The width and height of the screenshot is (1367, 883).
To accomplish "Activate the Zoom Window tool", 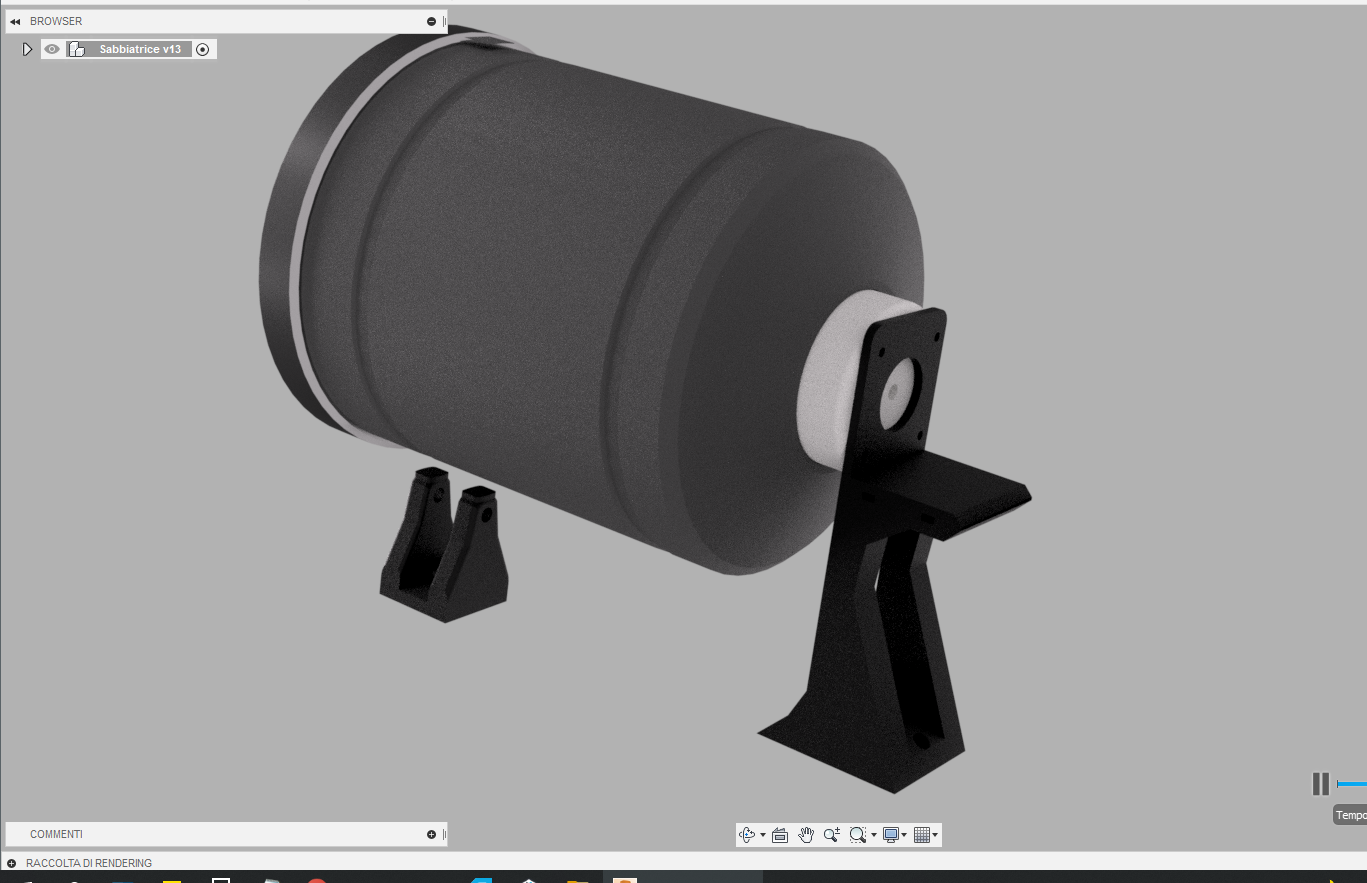I will click(856, 835).
